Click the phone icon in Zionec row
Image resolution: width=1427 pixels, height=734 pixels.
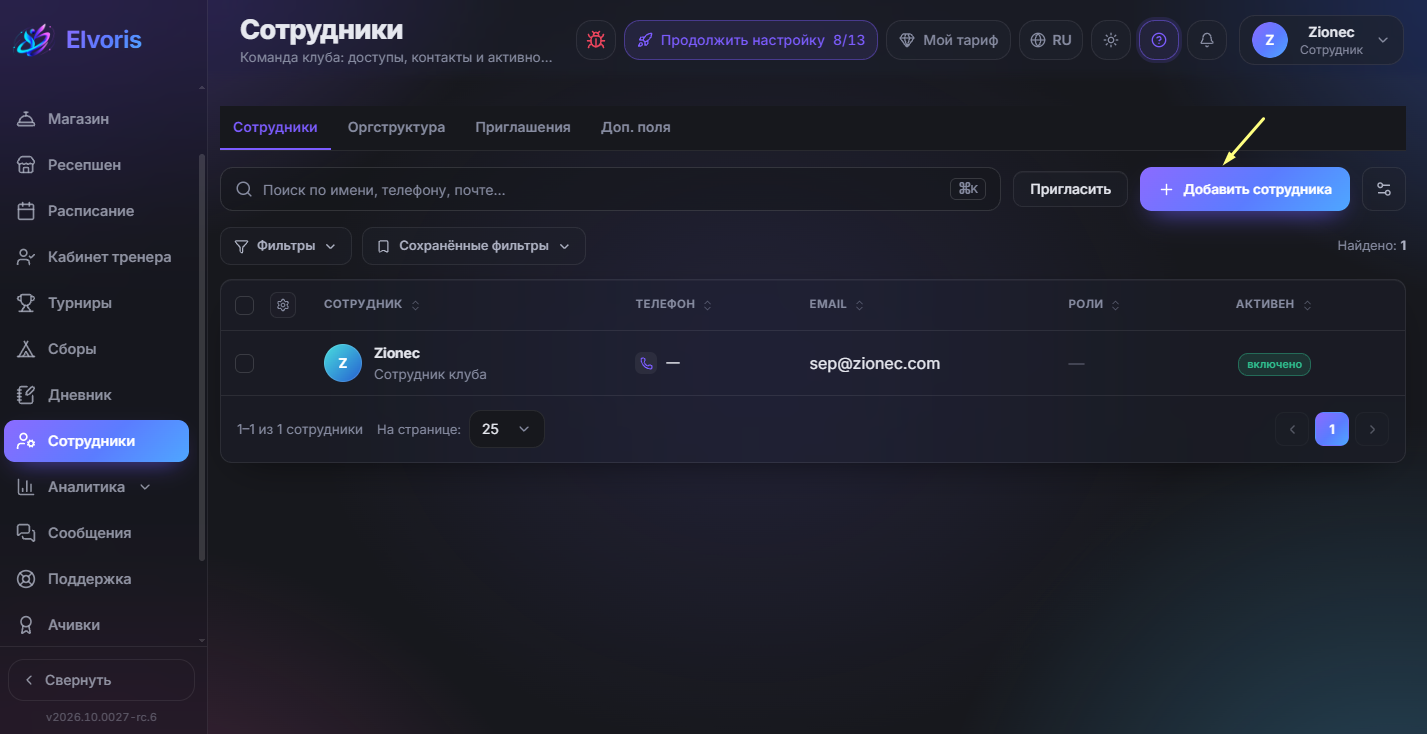click(x=646, y=363)
